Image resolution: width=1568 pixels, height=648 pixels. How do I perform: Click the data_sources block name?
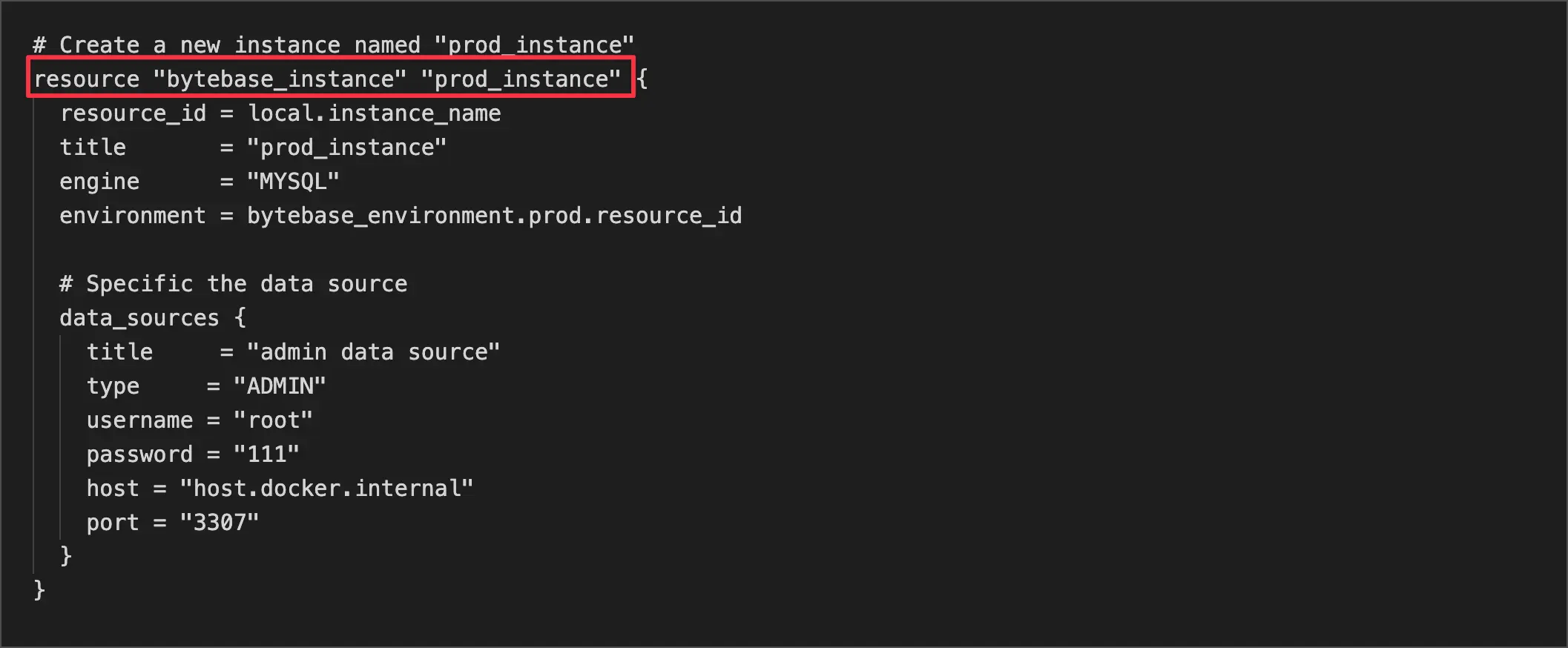tap(139, 318)
